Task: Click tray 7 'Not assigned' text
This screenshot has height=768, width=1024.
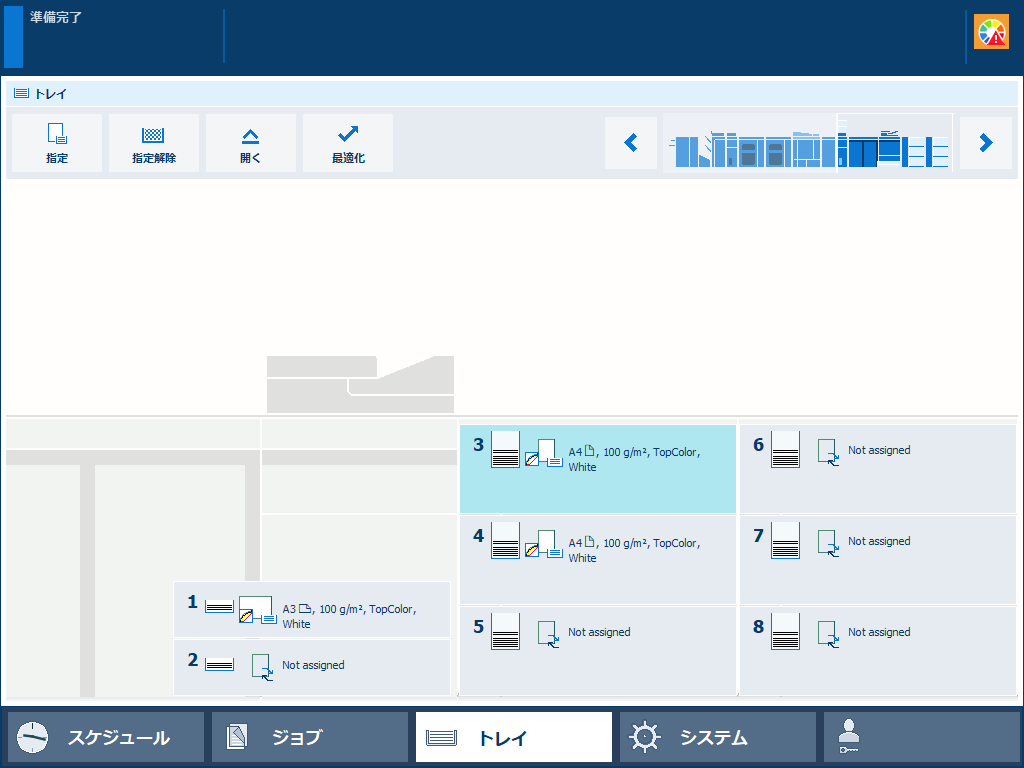Action: click(x=879, y=541)
